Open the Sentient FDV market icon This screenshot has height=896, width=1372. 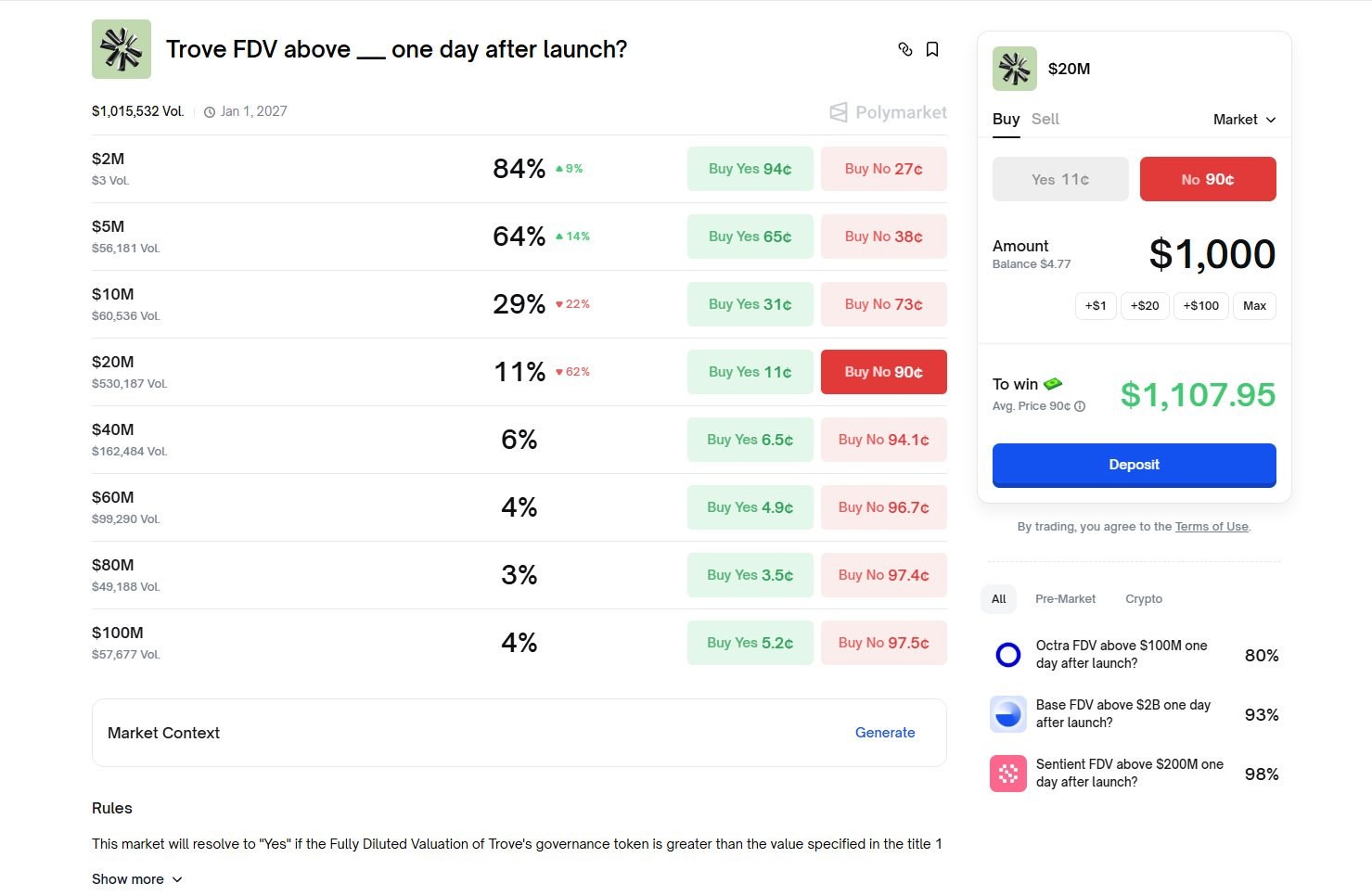[x=1008, y=774]
